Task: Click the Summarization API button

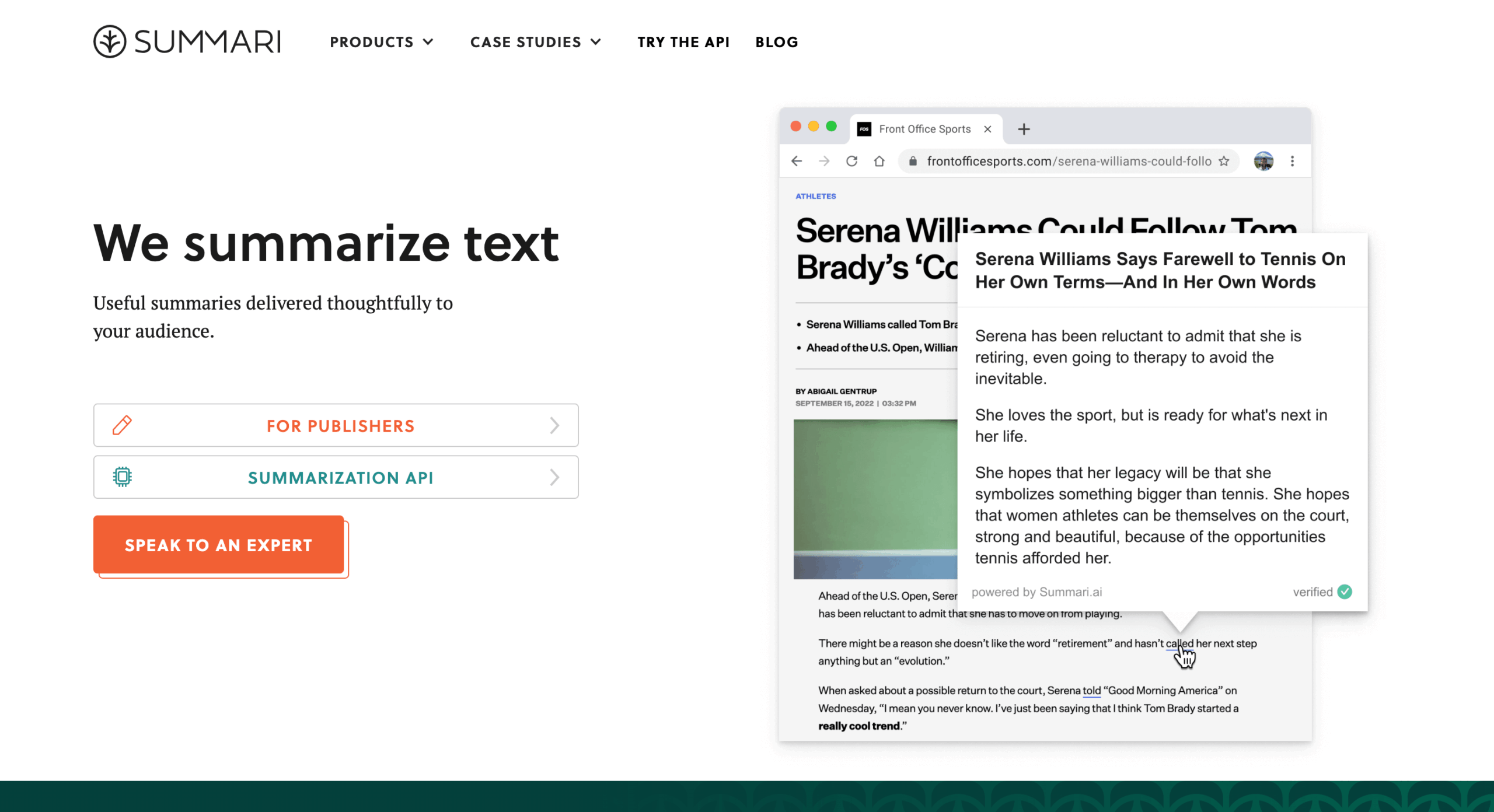Action: (336, 477)
